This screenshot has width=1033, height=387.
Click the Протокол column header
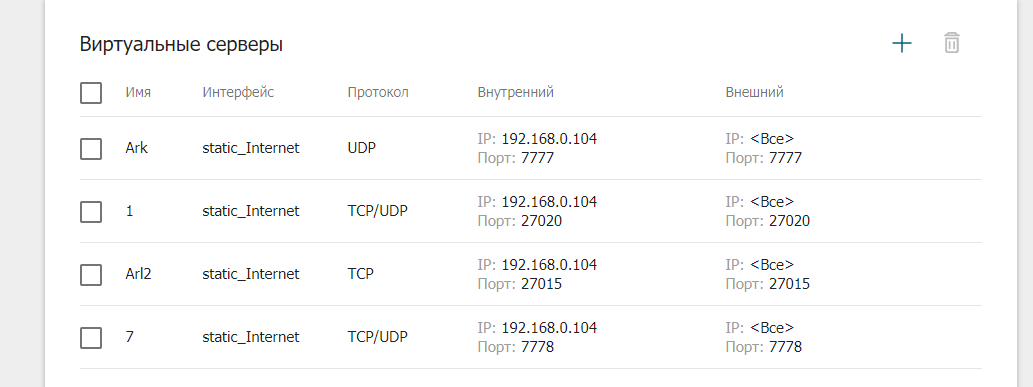coord(378,92)
